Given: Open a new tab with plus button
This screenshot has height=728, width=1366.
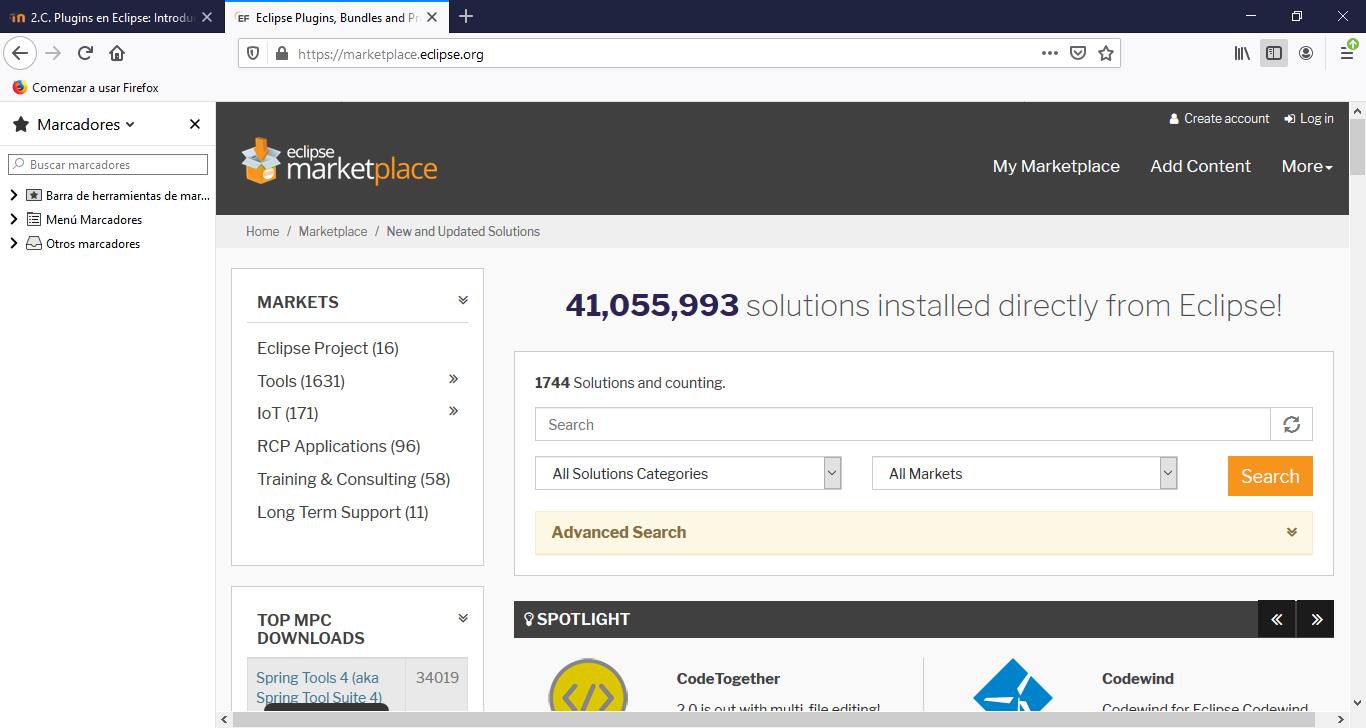Looking at the screenshot, I should tap(466, 16).
